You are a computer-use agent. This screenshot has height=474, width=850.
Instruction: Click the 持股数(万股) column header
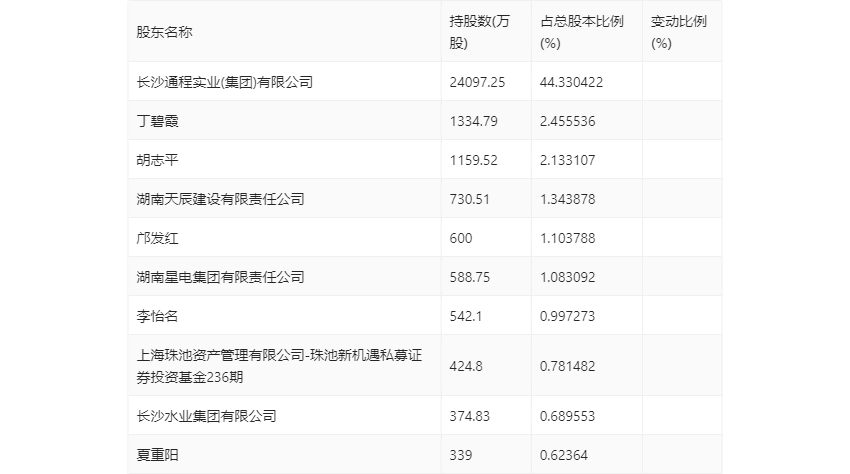pyautogui.click(x=480, y=32)
